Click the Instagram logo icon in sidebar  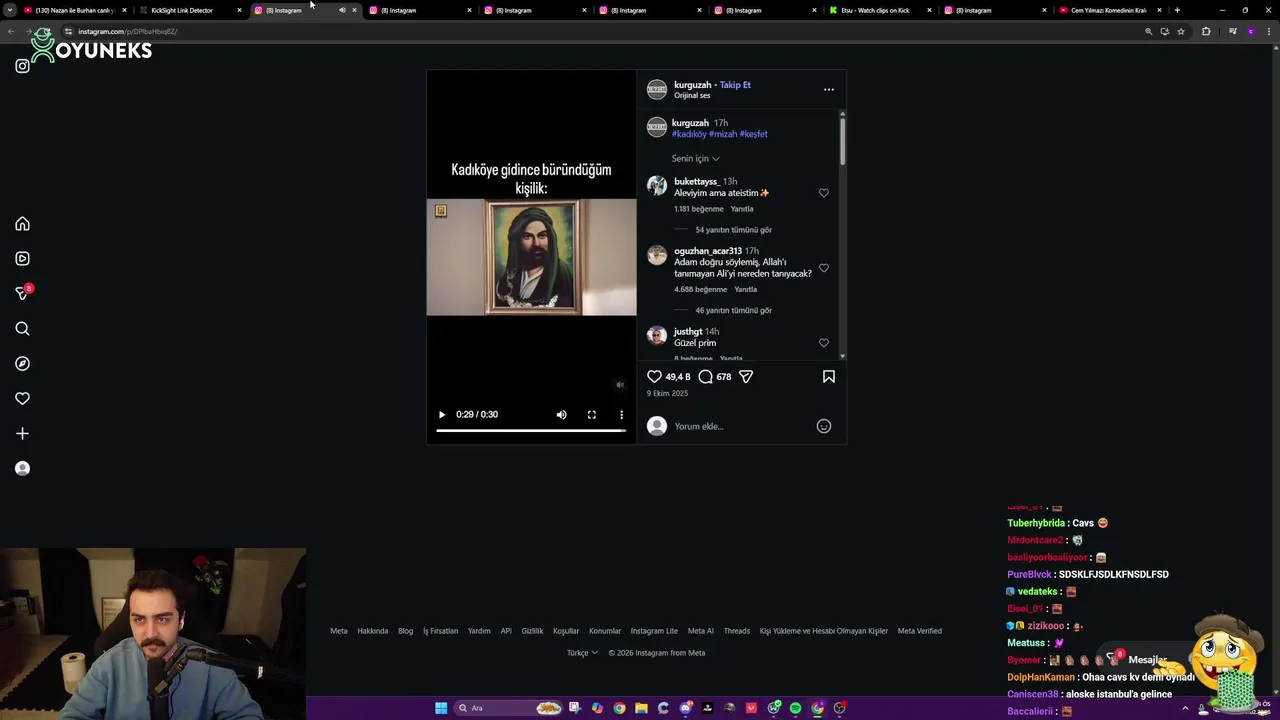(x=22, y=66)
